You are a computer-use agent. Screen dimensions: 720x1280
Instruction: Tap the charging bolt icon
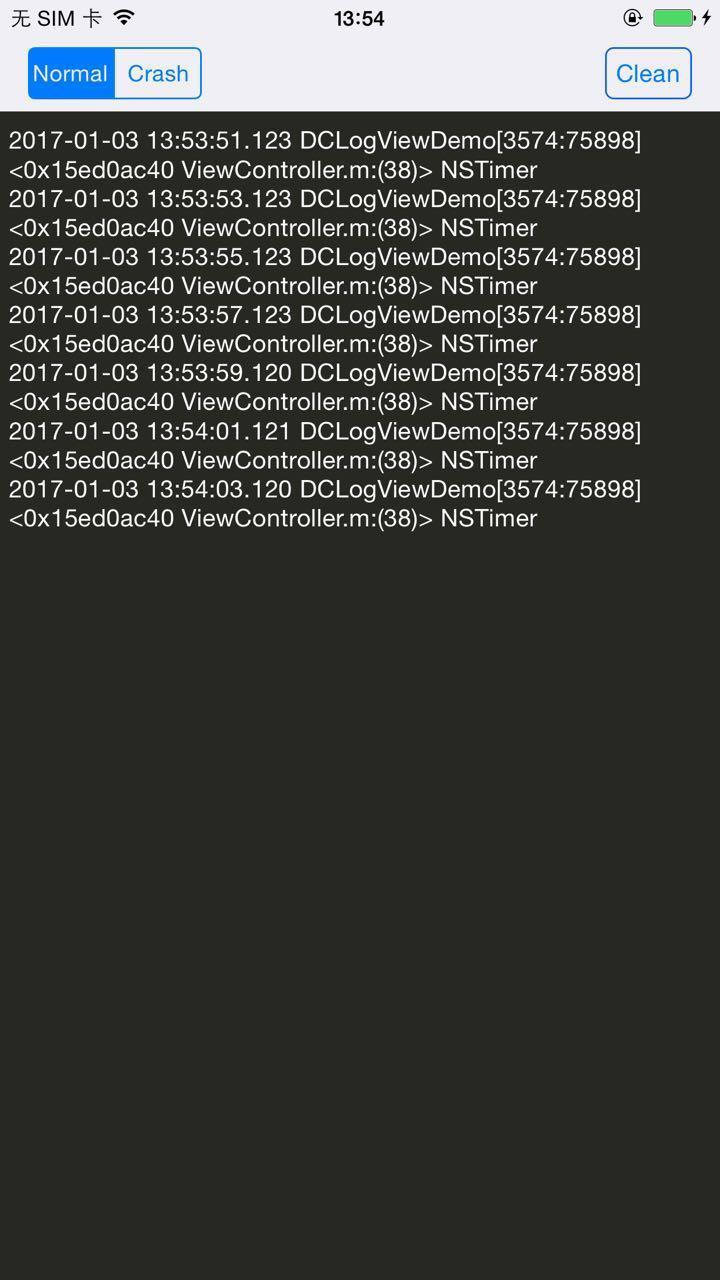pyautogui.click(x=706, y=17)
